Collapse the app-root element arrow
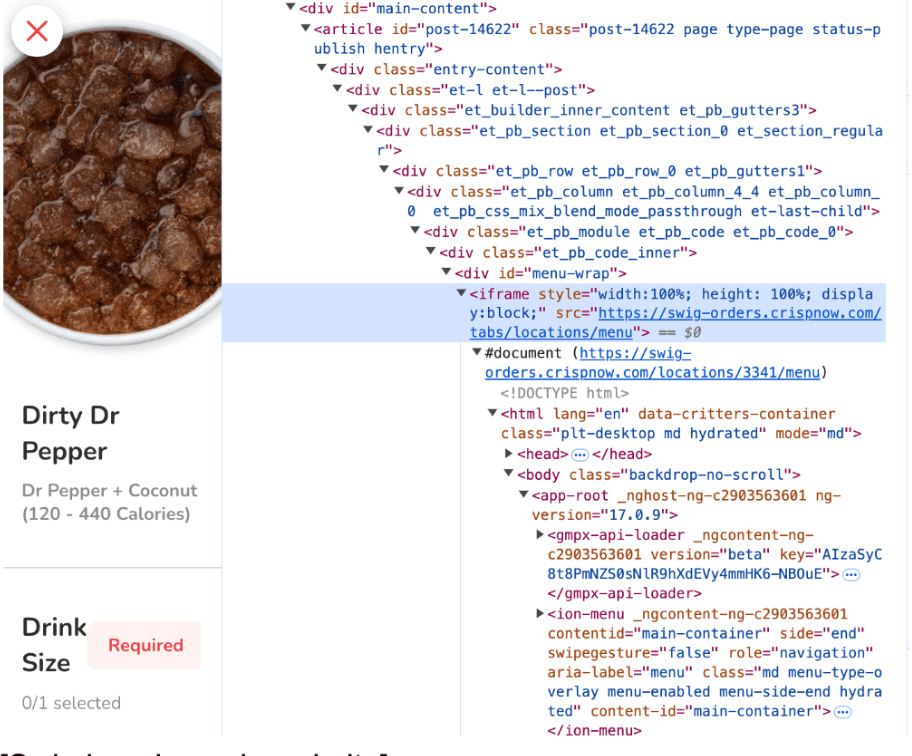This screenshot has width=912, height=756. pyautogui.click(x=524, y=495)
